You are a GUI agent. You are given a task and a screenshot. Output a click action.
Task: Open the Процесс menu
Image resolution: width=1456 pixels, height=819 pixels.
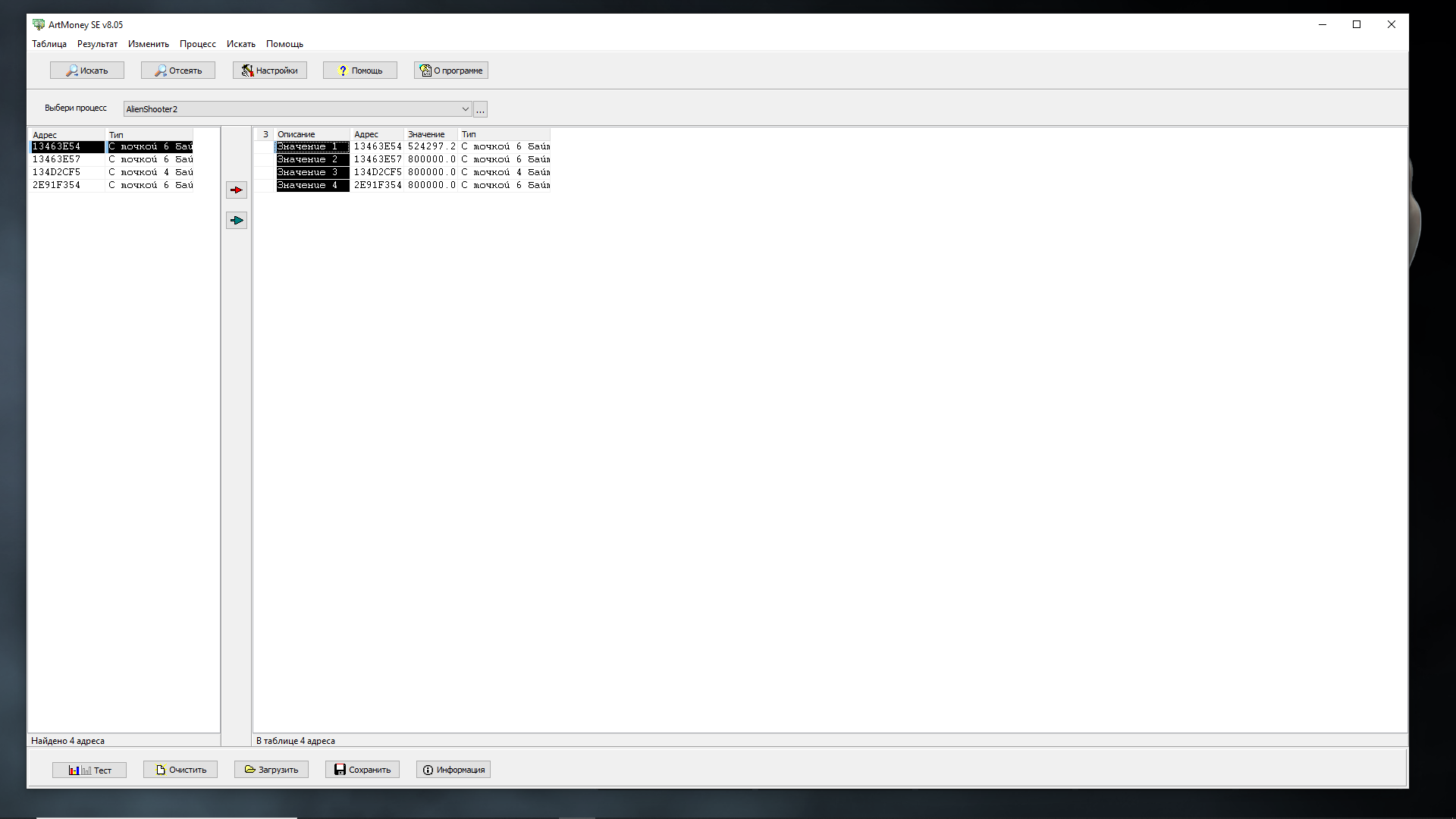[x=197, y=44]
